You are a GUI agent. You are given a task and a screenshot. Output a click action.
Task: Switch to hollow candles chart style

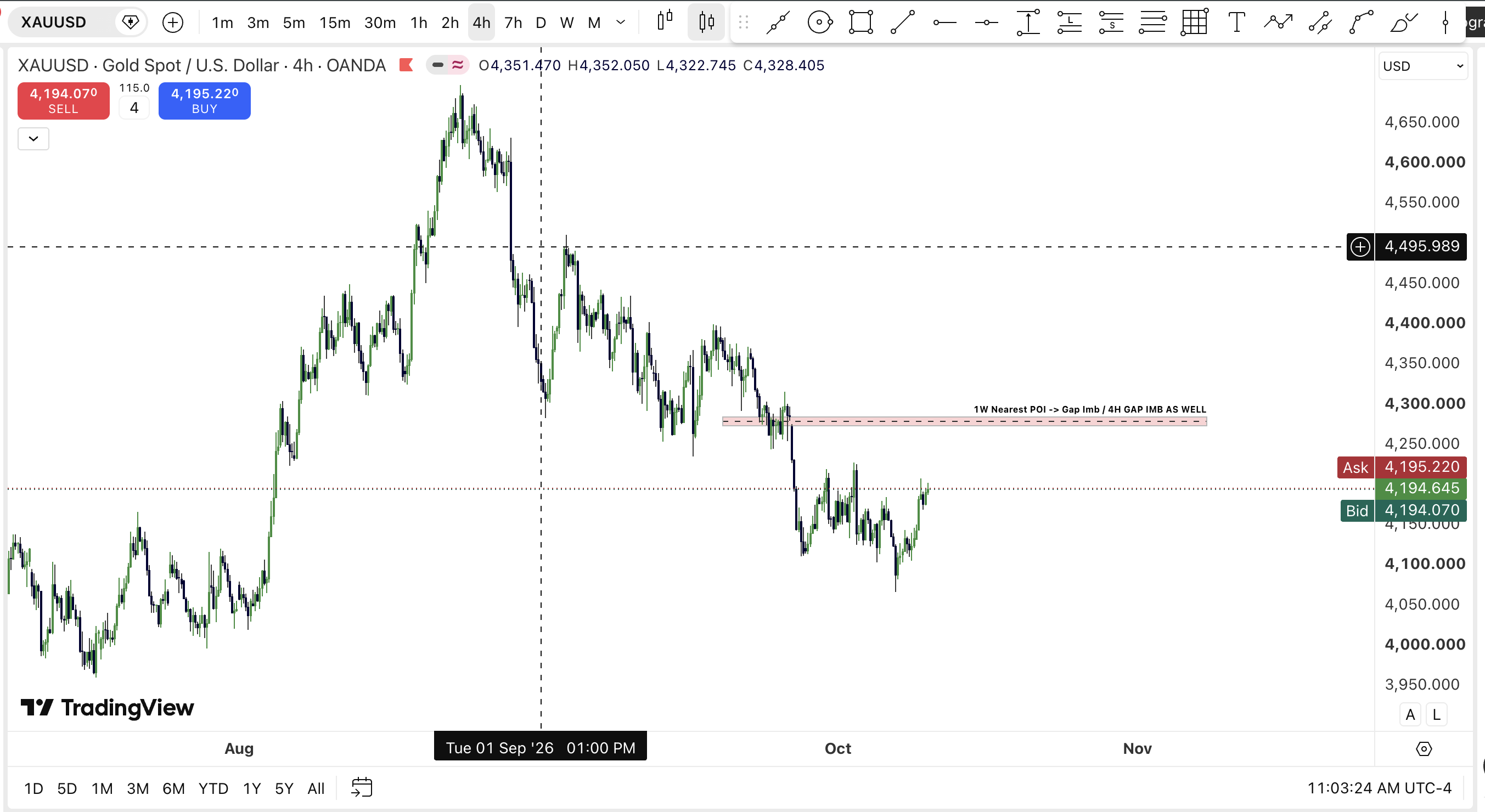[665, 22]
